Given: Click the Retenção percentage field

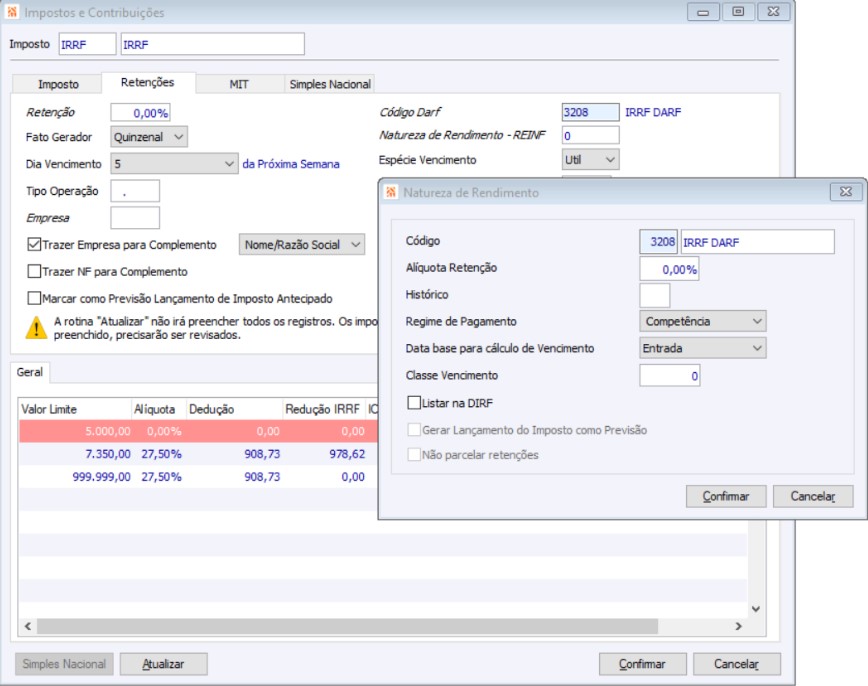Looking at the screenshot, I should tap(140, 113).
